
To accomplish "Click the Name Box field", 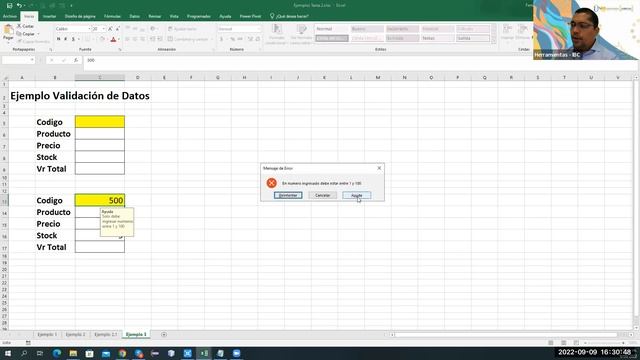I will [x=18, y=60].
